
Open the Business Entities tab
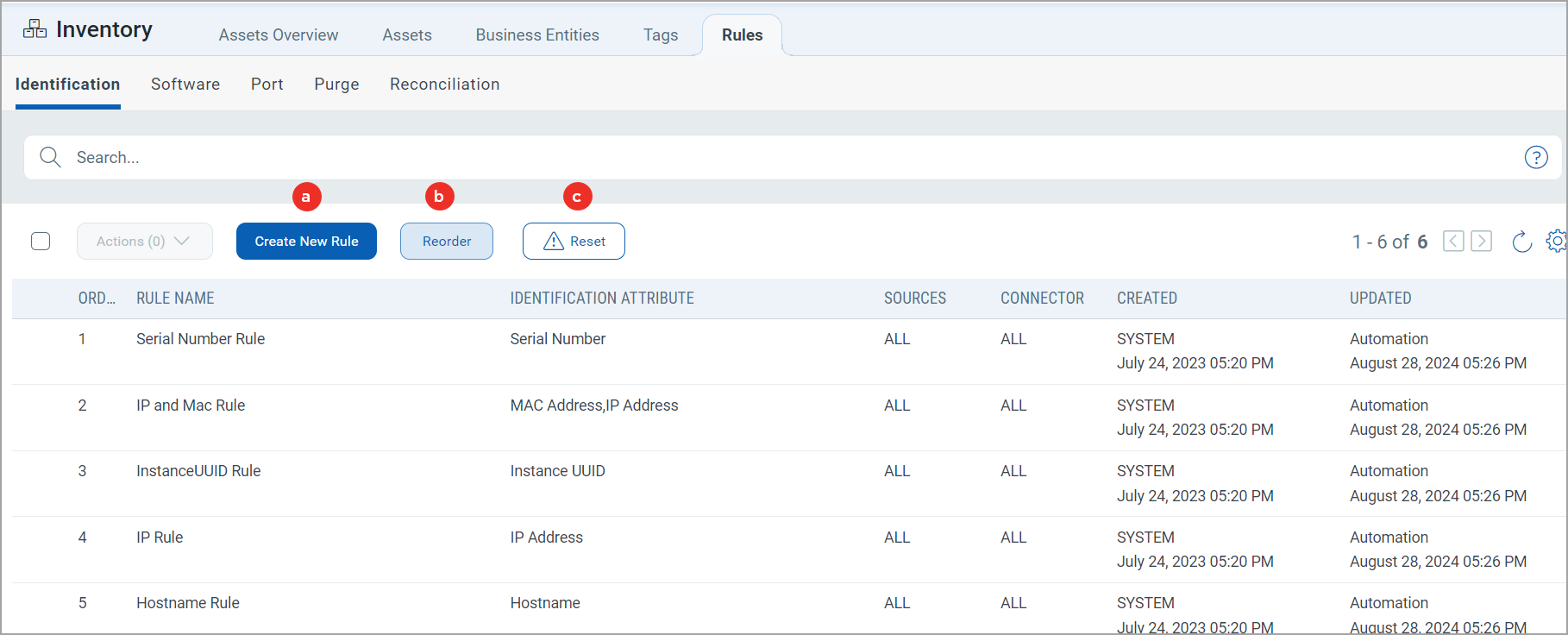[536, 35]
